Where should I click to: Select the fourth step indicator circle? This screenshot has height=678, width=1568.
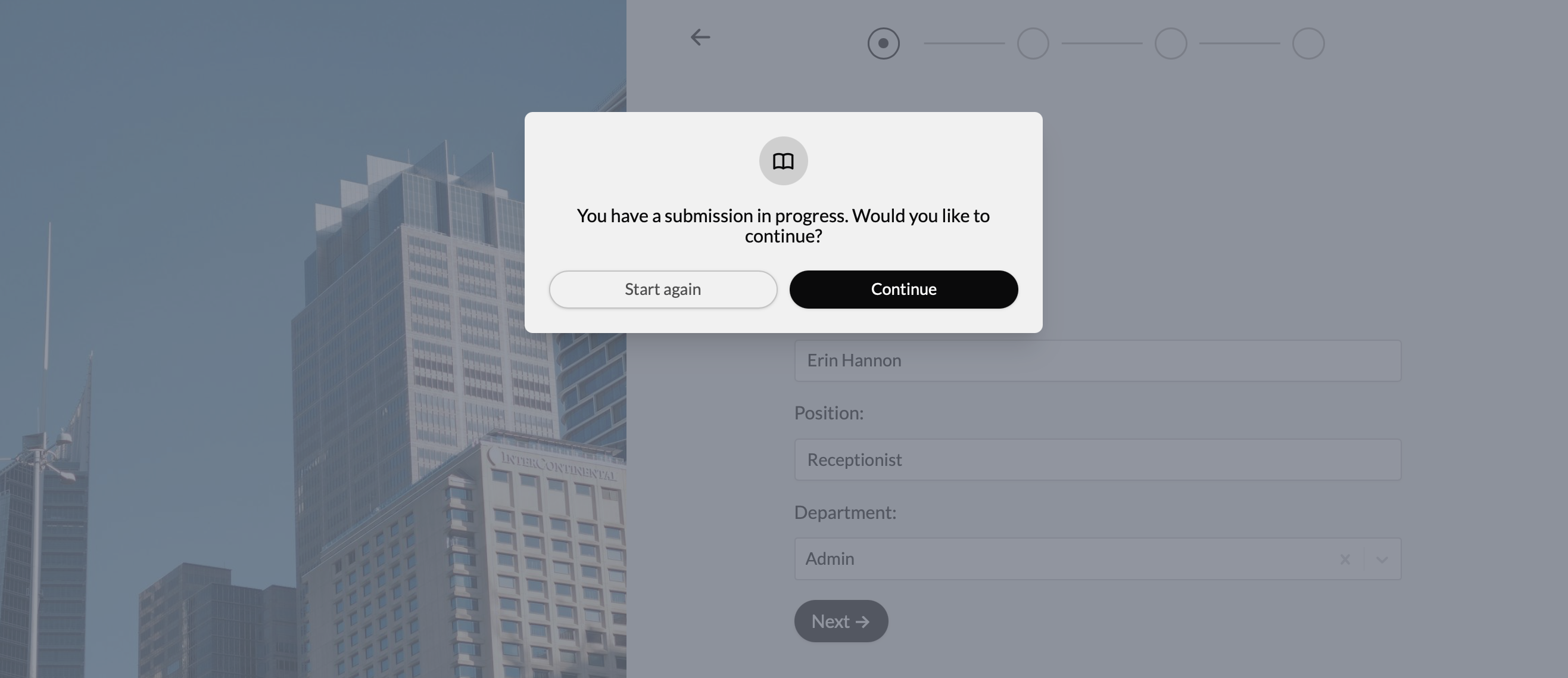point(1308,43)
